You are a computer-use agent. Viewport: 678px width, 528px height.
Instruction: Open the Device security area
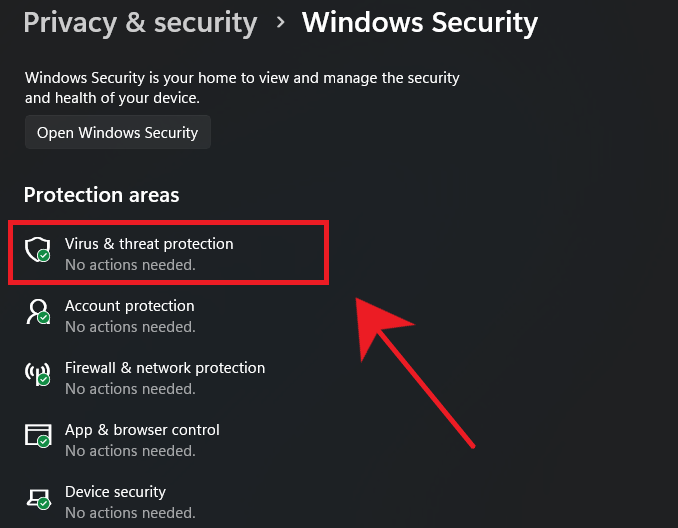115,492
